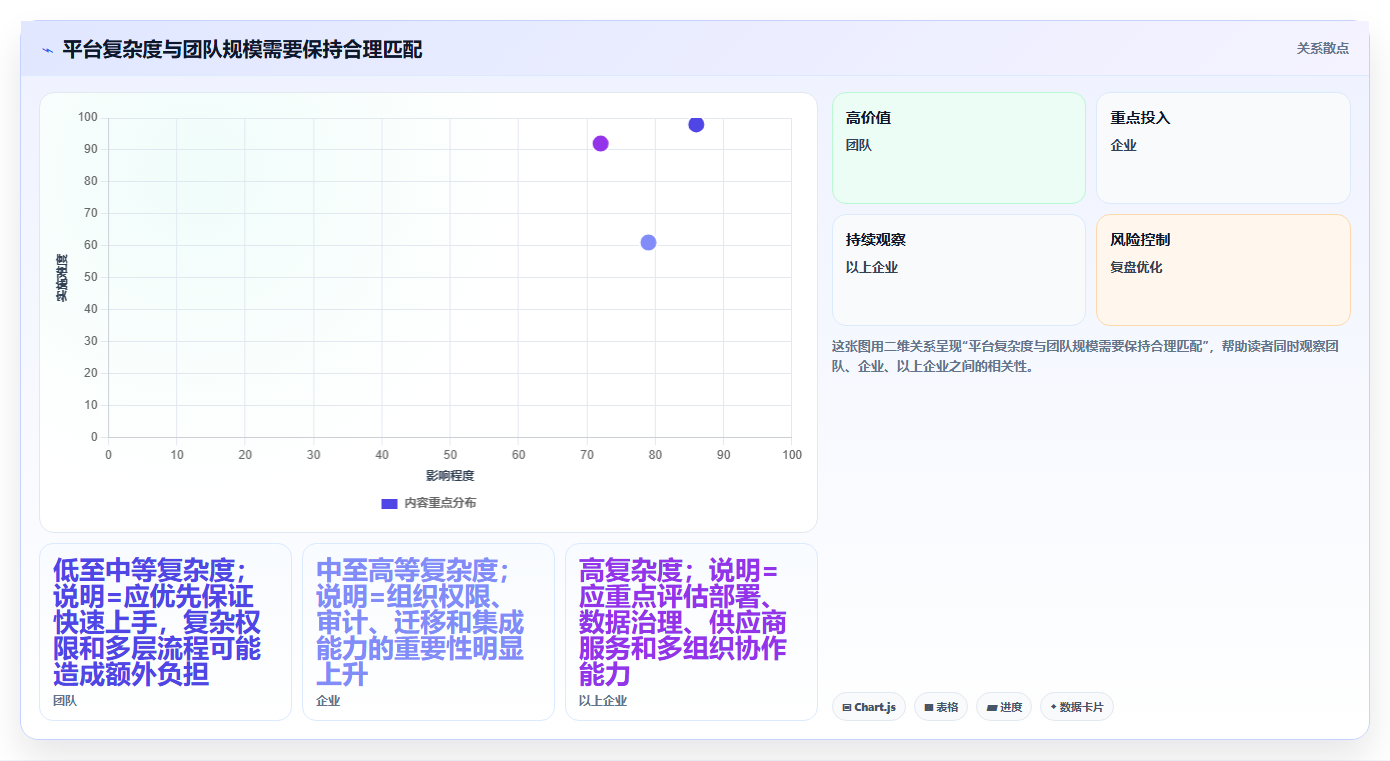Click the 重点投入 heading
This screenshot has width=1390, height=761.
click(1140, 118)
